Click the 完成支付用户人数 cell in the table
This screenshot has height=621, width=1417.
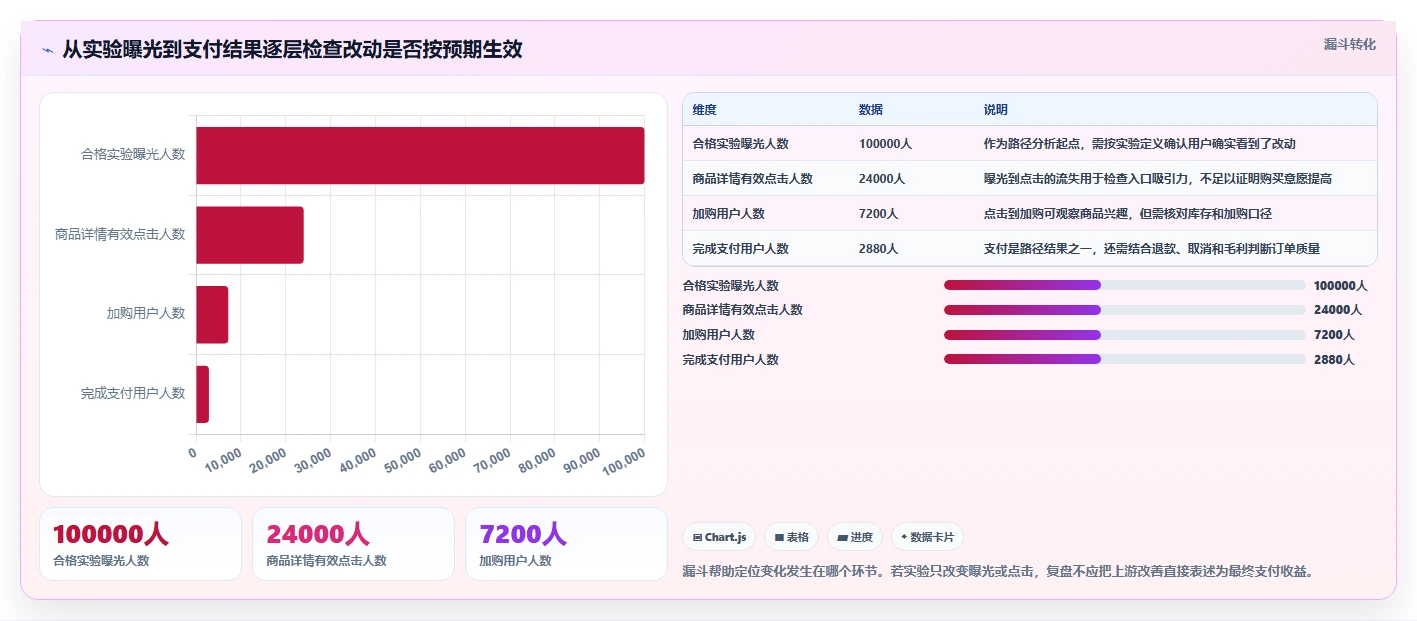tap(740, 249)
